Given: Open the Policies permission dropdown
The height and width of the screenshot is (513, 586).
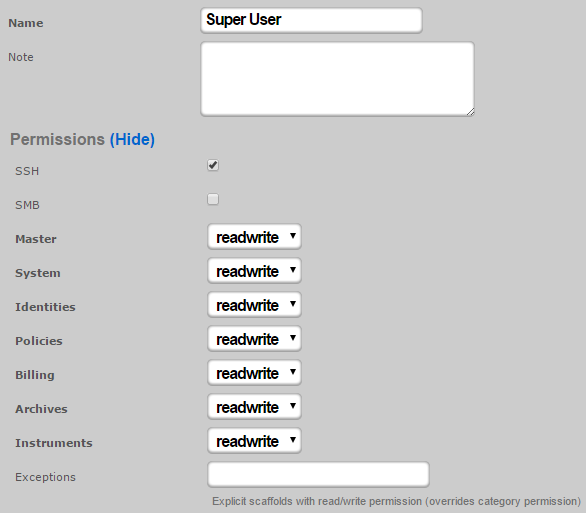Looking at the screenshot, I should click(254, 339).
